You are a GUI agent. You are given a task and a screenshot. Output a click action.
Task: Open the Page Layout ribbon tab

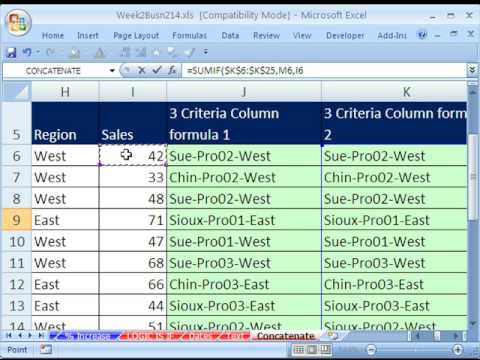point(136,35)
